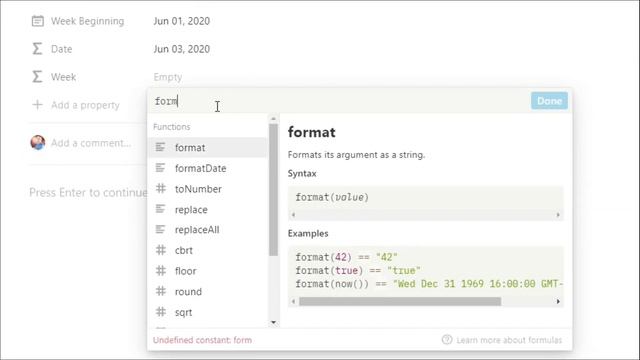Click the Undefined constant: form error
The width and height of the screenshot is (640, 360).
(202, 340)
